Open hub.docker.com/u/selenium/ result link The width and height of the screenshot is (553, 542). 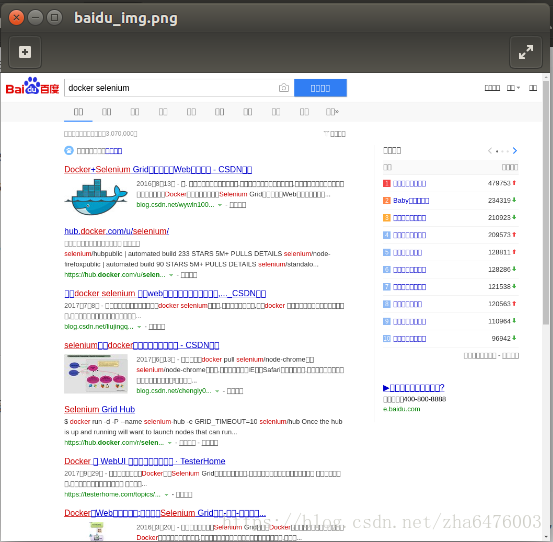point(116,231)
